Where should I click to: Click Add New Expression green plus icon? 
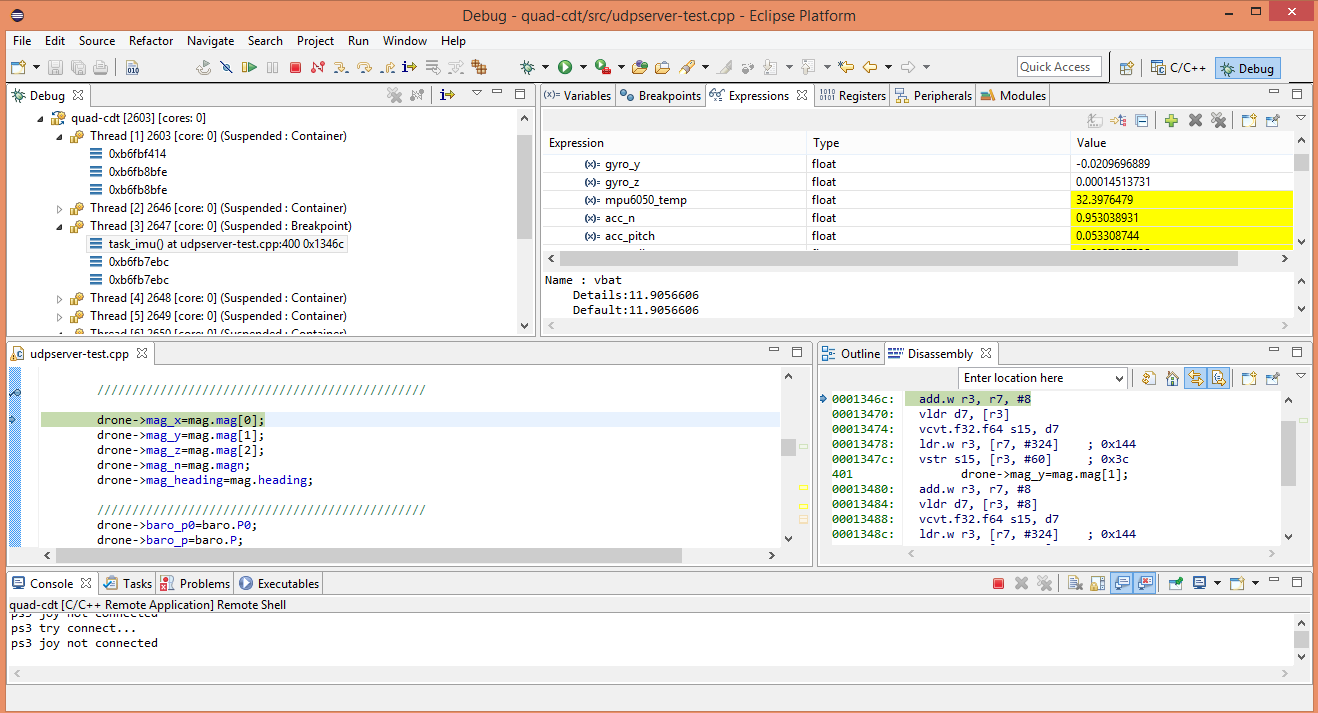click(x=1171, y=121)
